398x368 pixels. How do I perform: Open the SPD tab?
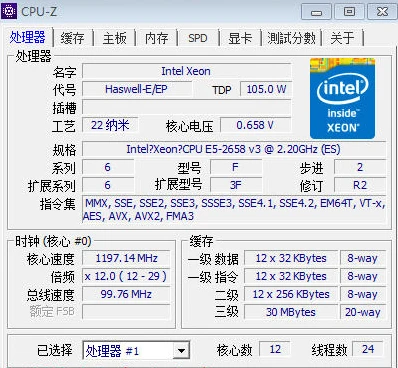tap(198, 38)
